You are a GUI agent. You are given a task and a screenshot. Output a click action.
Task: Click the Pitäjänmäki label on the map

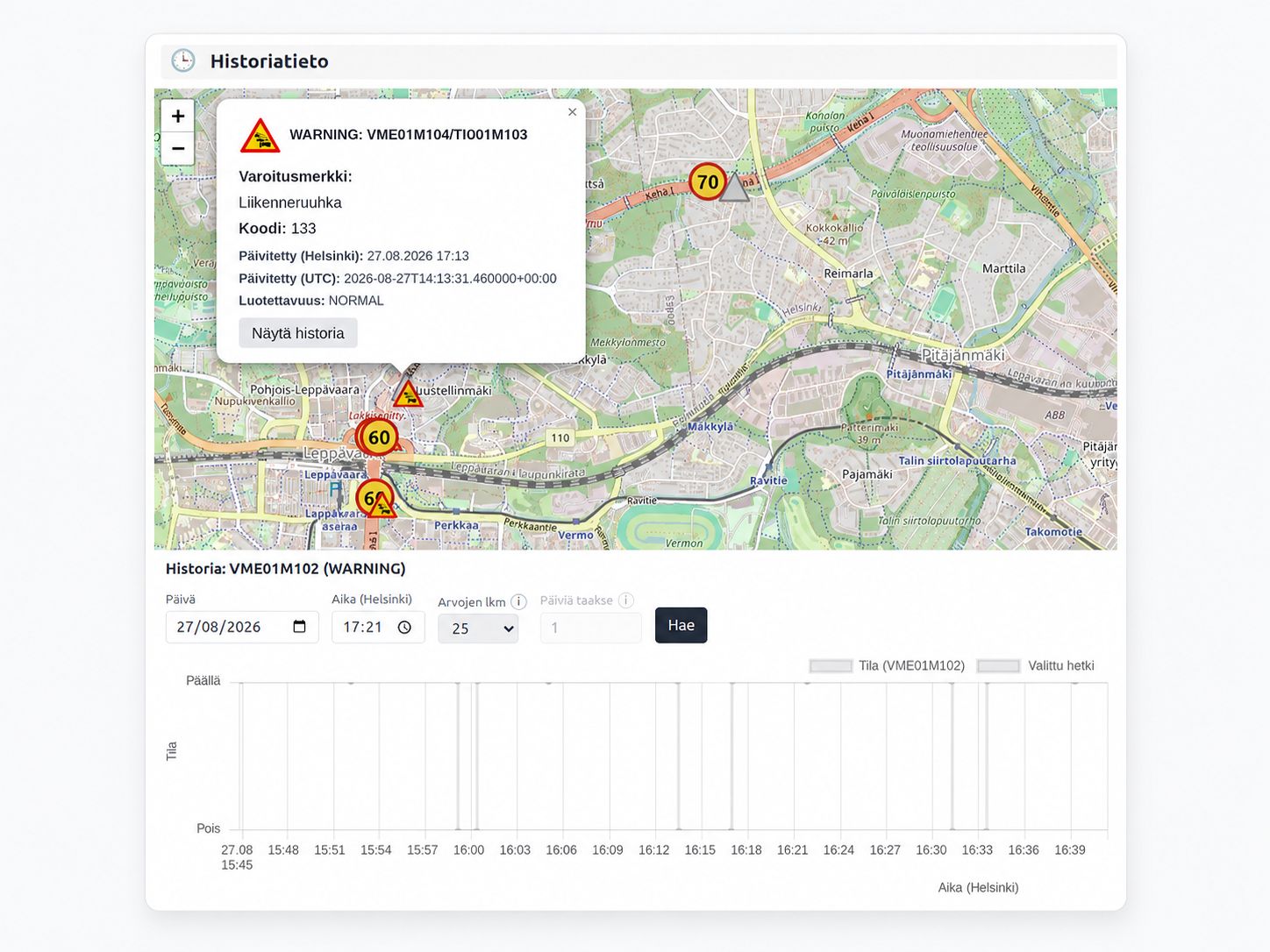[963, 355]
